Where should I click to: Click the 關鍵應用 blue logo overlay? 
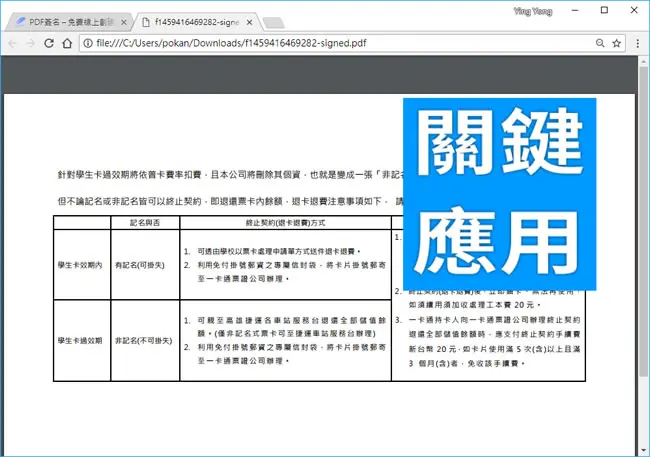pos(500,194)
